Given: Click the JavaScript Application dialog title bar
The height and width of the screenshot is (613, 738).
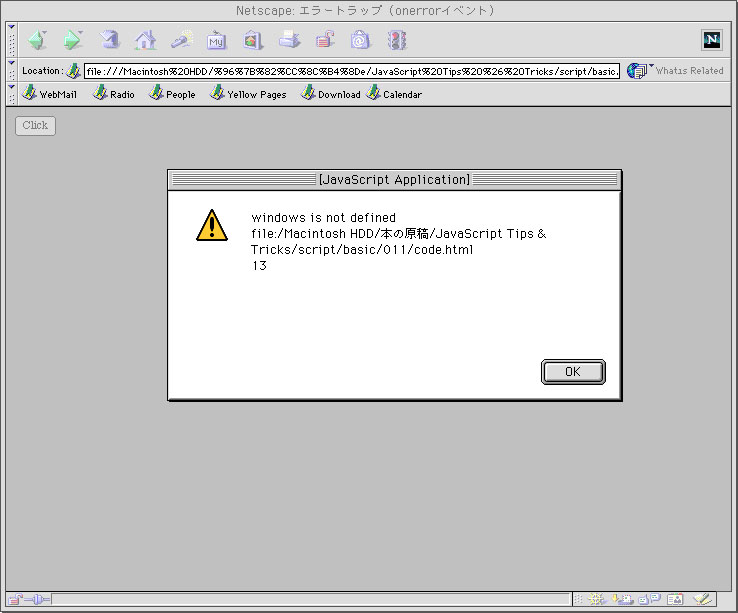Looking at the screenshot, I should pyautogui.click(x=394, y=180).
